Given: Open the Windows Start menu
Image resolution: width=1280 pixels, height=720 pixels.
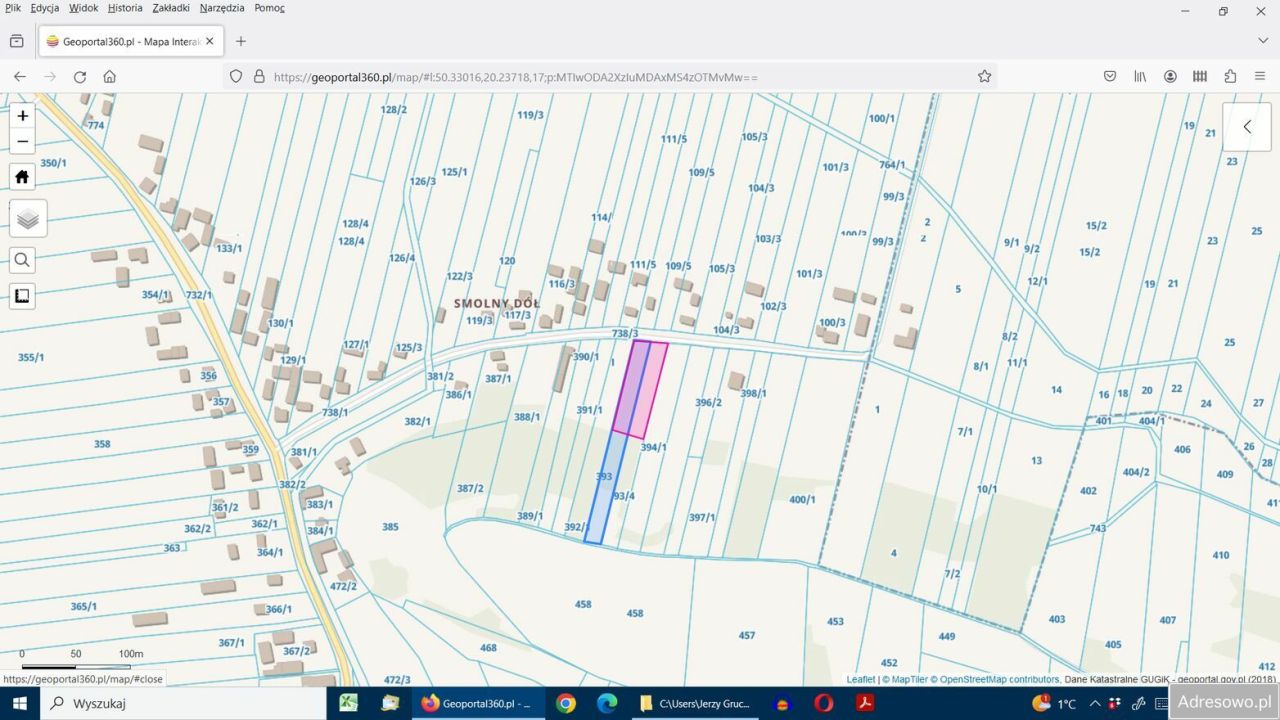Looking at the screenshot, I should click(x=20, y=703).
